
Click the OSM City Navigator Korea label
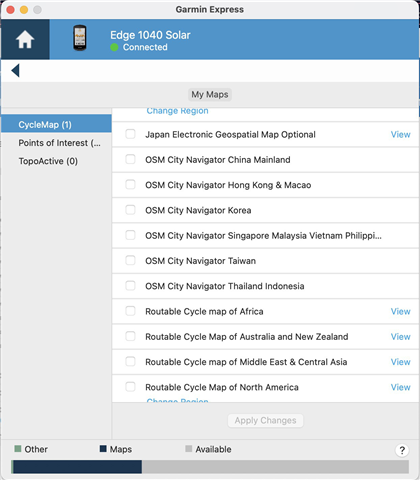[x=198, y=210]
